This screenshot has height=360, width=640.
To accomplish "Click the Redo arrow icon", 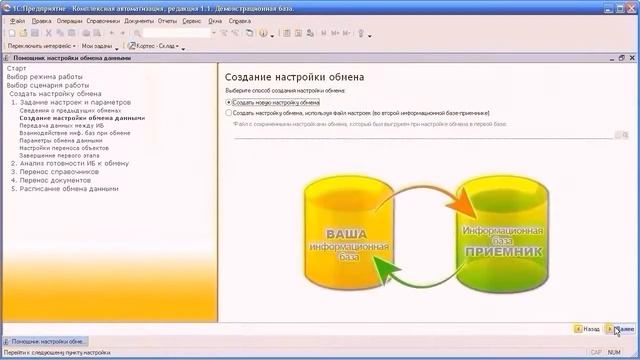I will 122,33.
